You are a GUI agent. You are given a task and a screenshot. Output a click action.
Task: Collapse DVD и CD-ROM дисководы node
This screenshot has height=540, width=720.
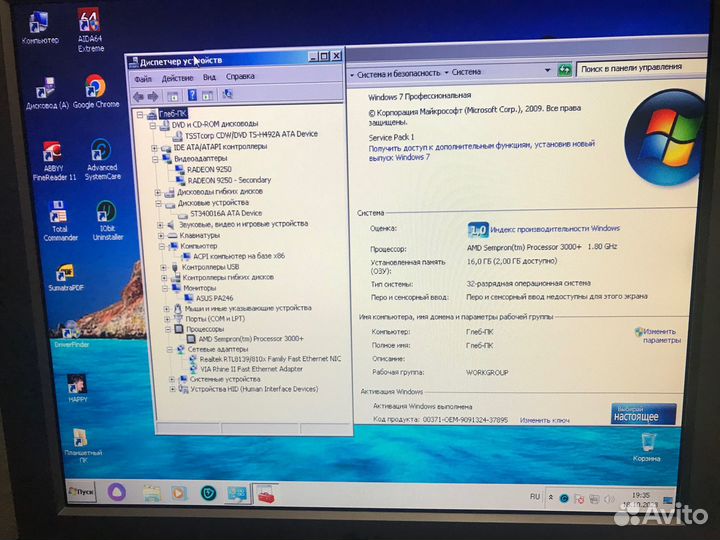pos(153,125)
